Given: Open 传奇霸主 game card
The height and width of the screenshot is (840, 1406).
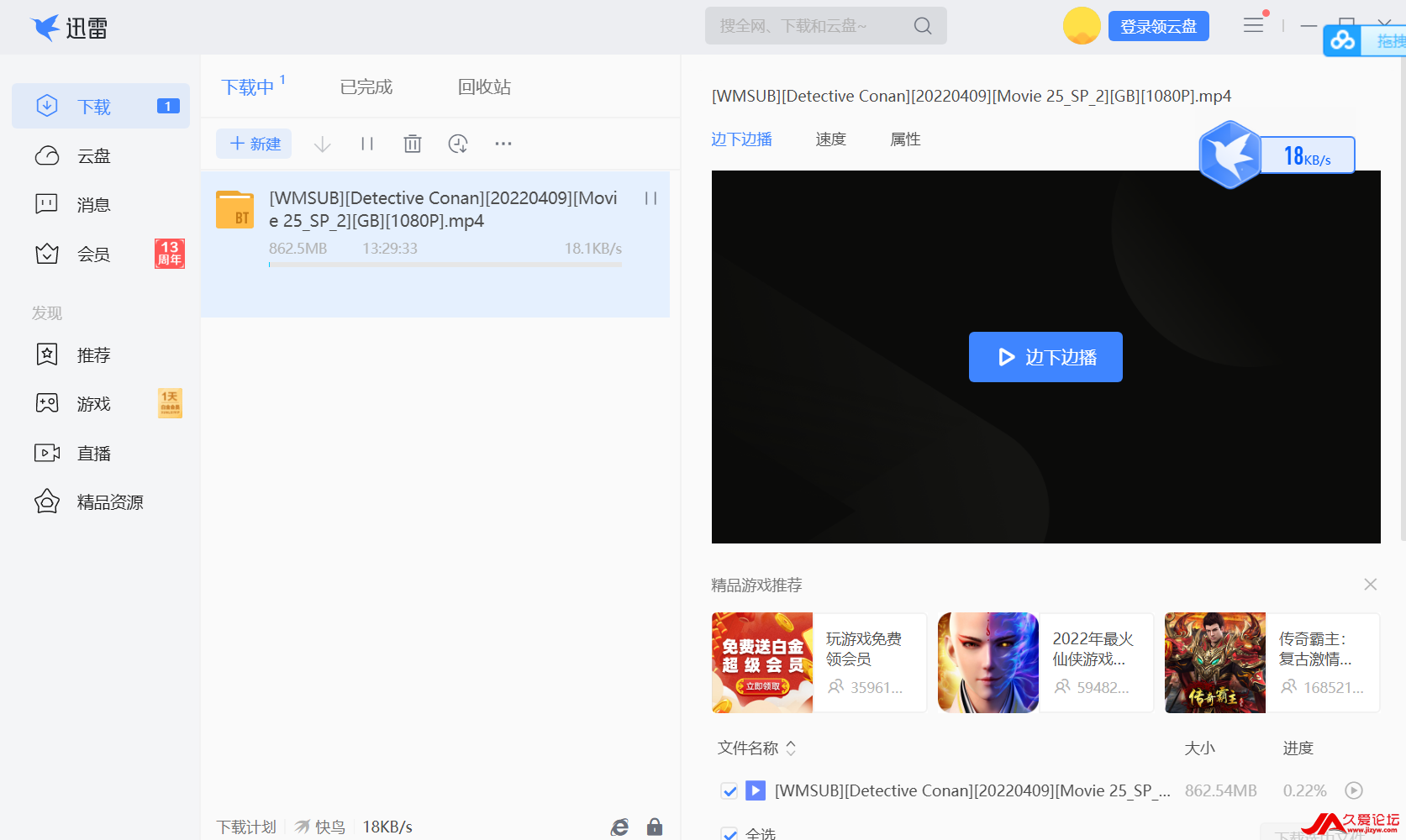Looking at the screenshot, I should [1272, 663].
